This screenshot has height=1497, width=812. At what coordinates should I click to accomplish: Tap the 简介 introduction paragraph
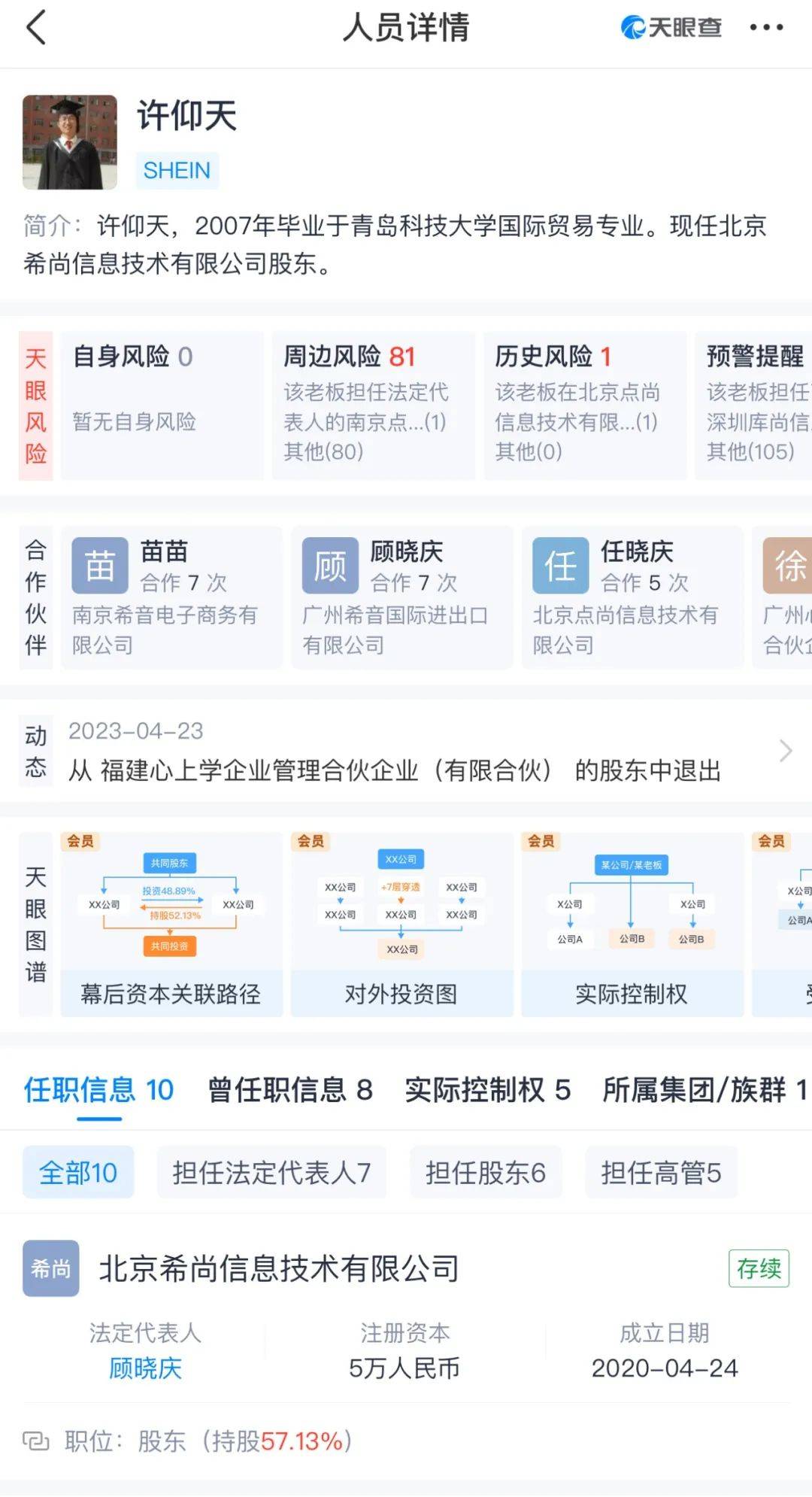(395, 244)
